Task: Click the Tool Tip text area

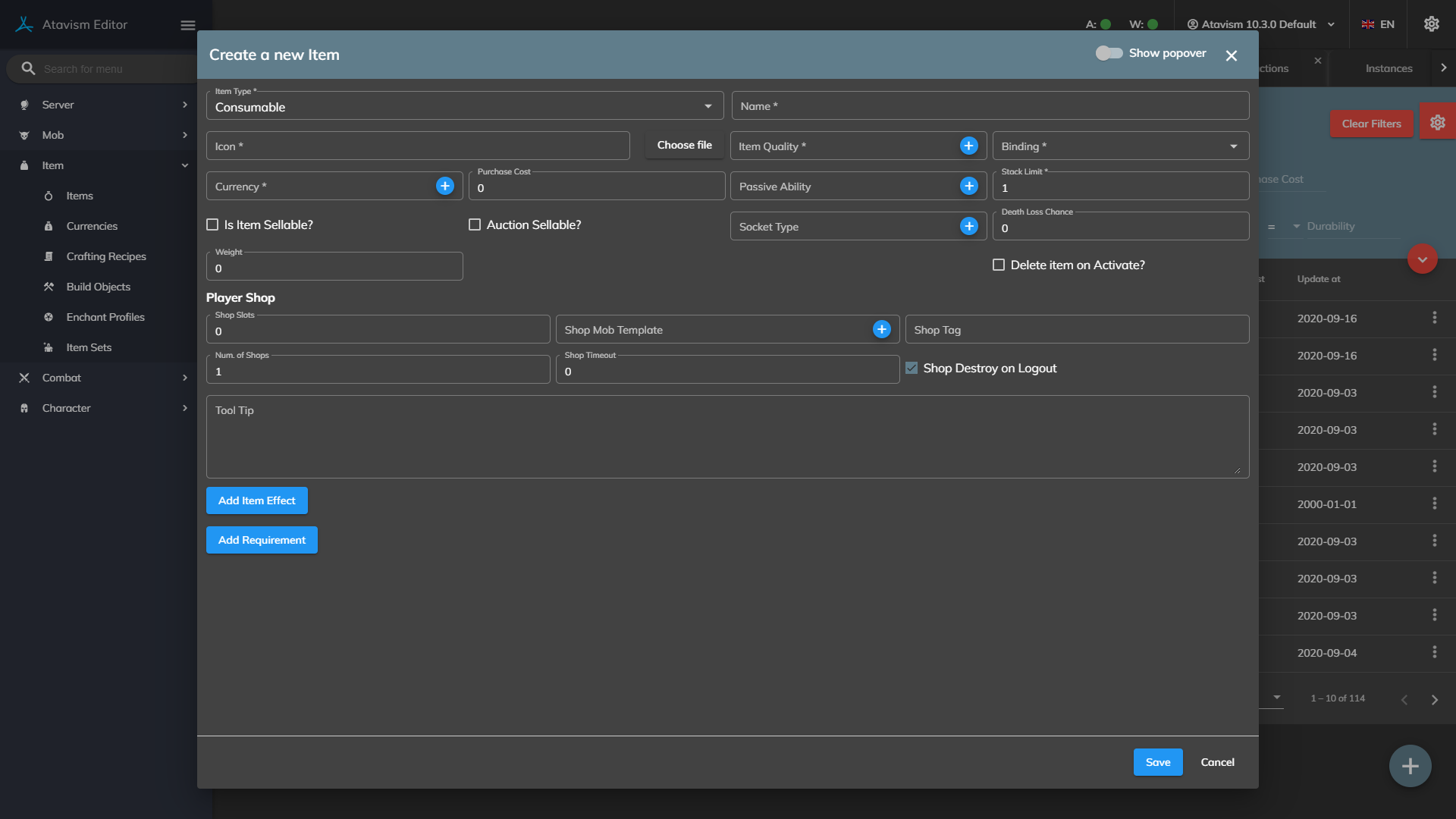Action: [x=726, y=437]
